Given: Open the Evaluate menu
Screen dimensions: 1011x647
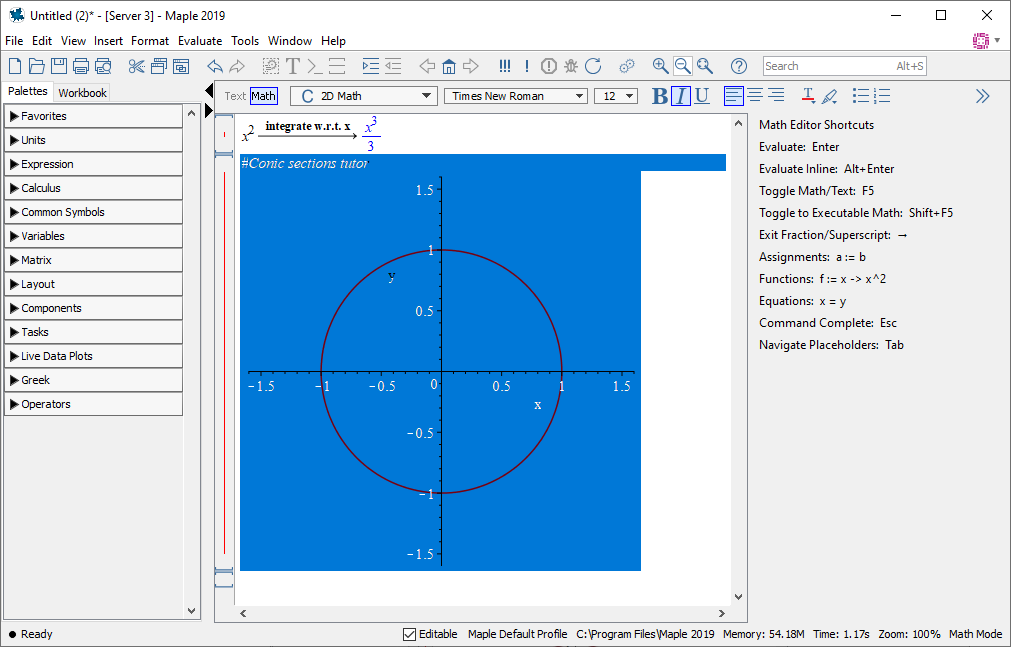Looking at the screenshot, I should (x=200, y=41).
